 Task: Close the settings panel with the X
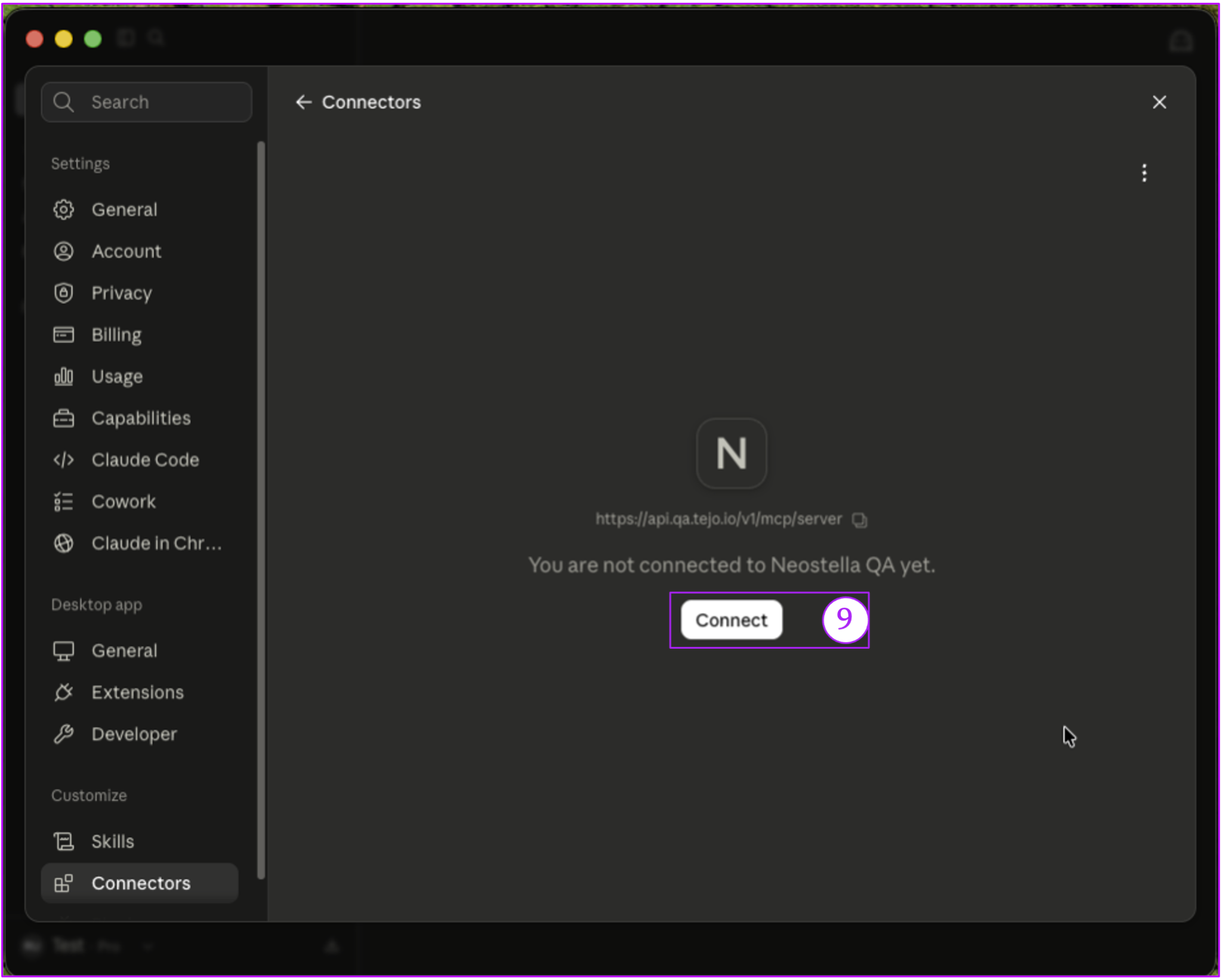(1159, 102)
